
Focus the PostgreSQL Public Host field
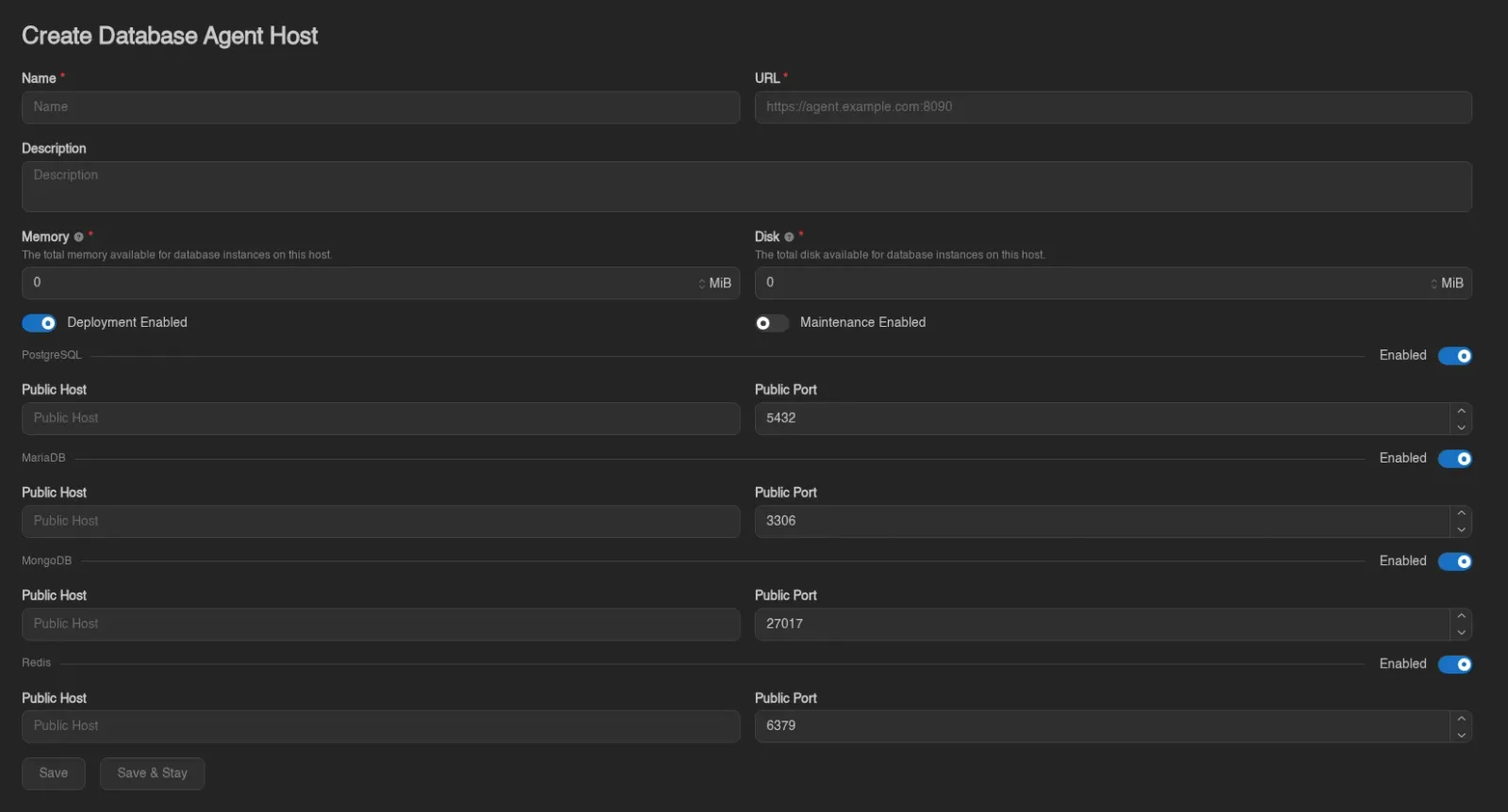[x=381, y=418]
